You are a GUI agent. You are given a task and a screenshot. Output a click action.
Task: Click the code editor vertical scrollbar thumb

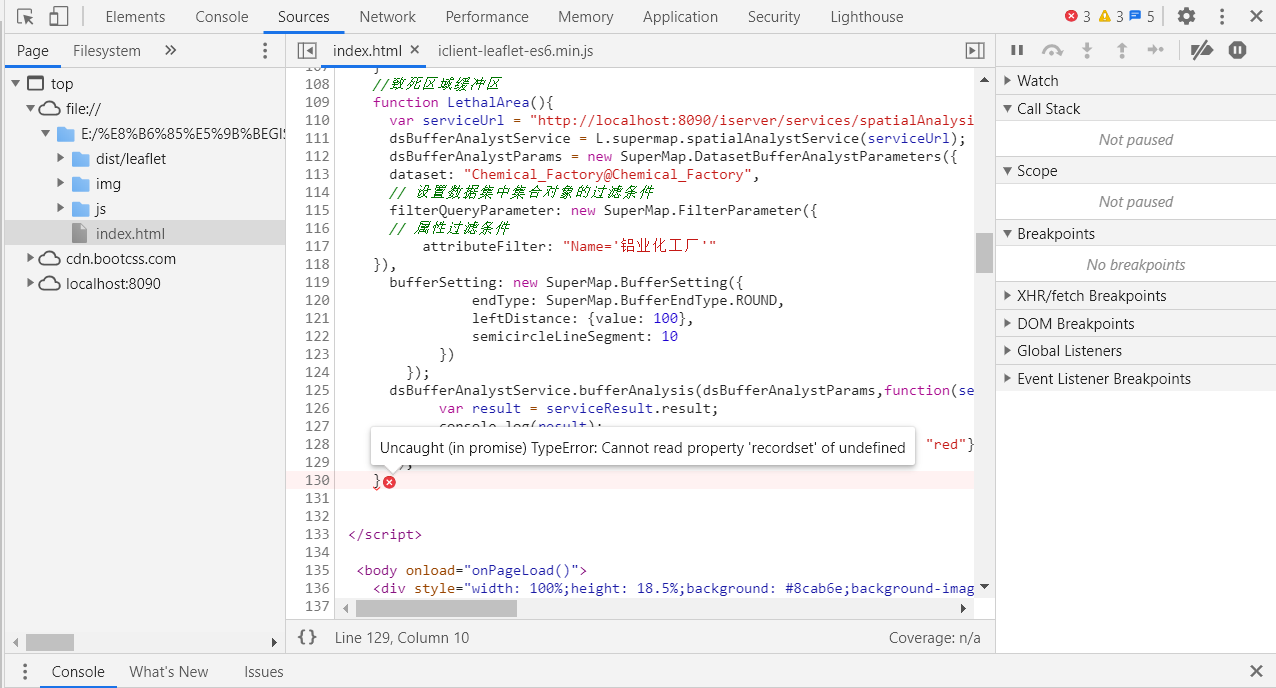[x=984, y=252]
